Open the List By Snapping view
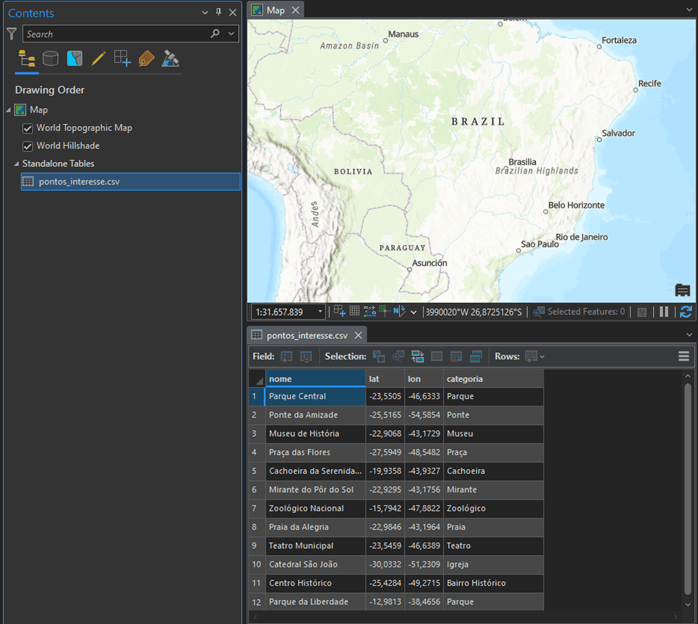The width and height of the screenshot is (698, 624). [x=122, y=59]
